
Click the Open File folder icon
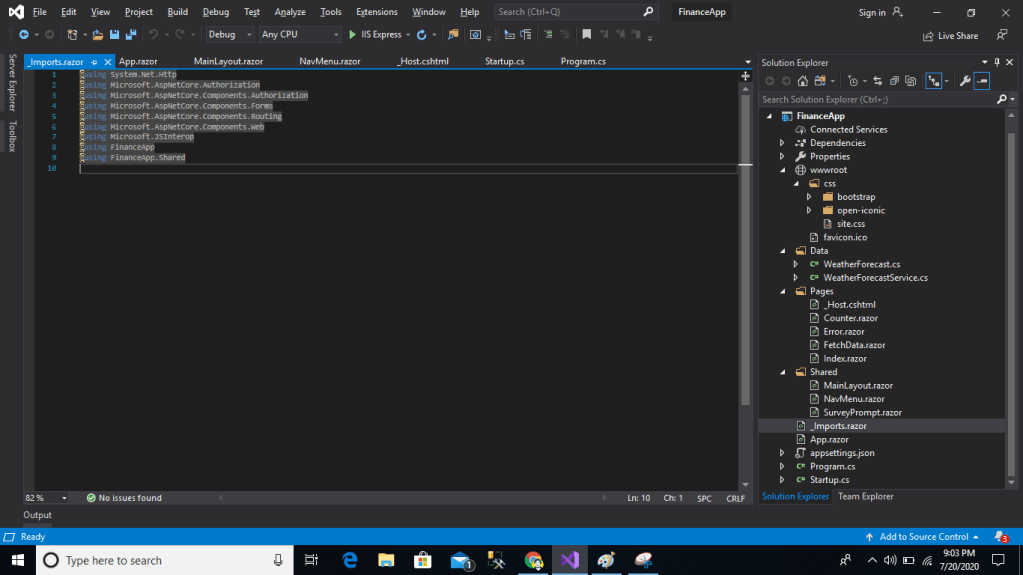click(99, 35)
